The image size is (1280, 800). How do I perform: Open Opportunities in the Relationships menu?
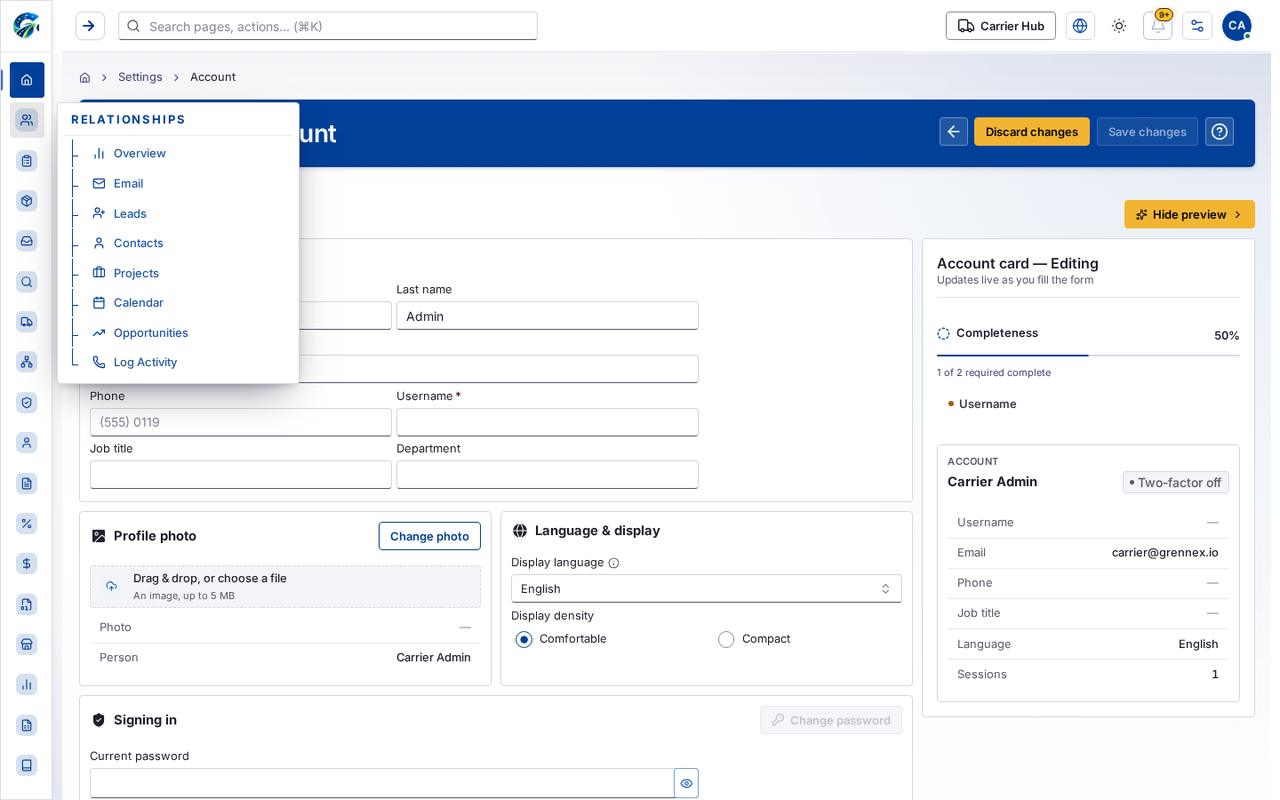151,333
